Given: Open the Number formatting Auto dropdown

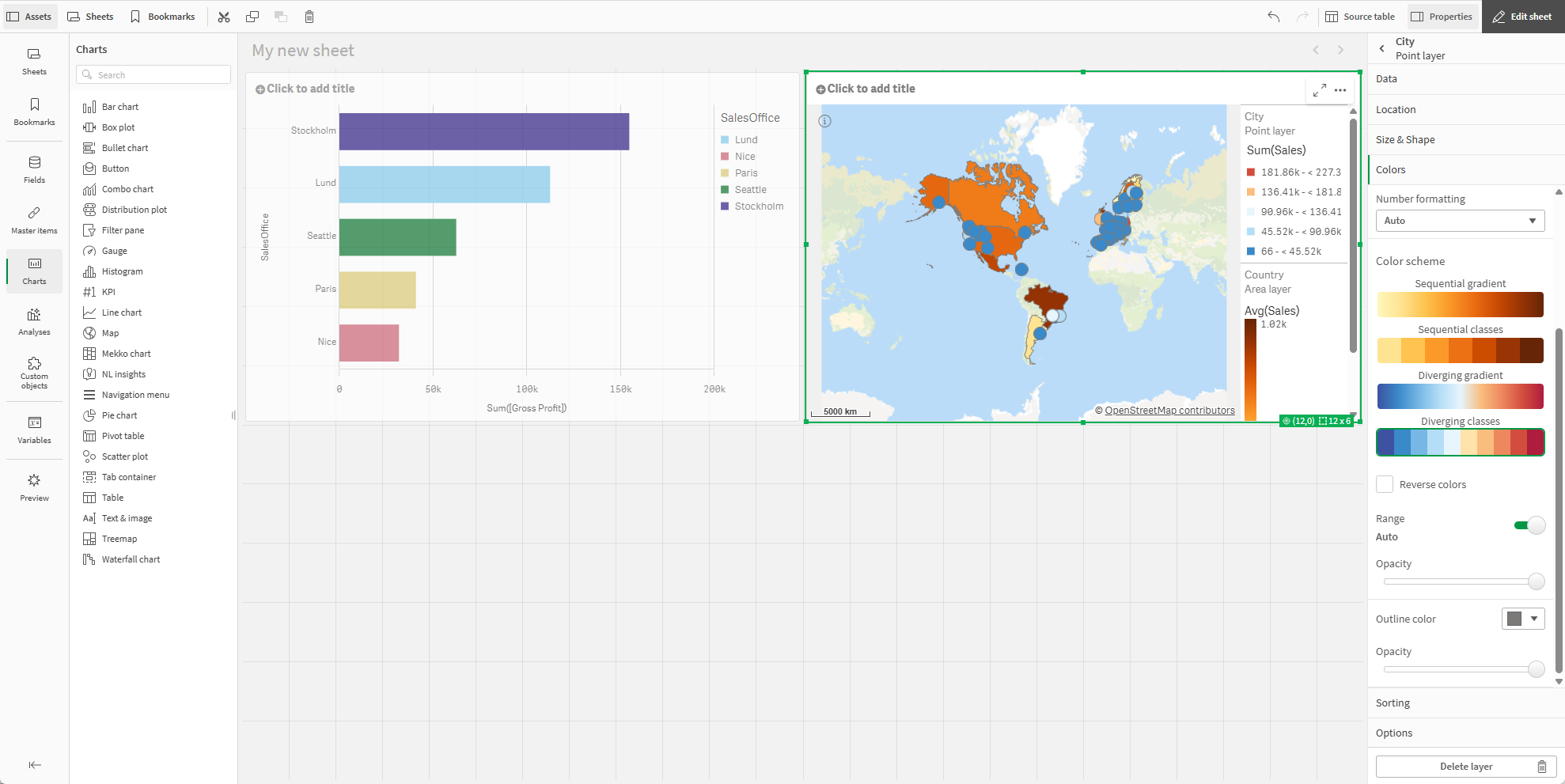Looking at the screenshot, I should click(x=1460, y=221).
